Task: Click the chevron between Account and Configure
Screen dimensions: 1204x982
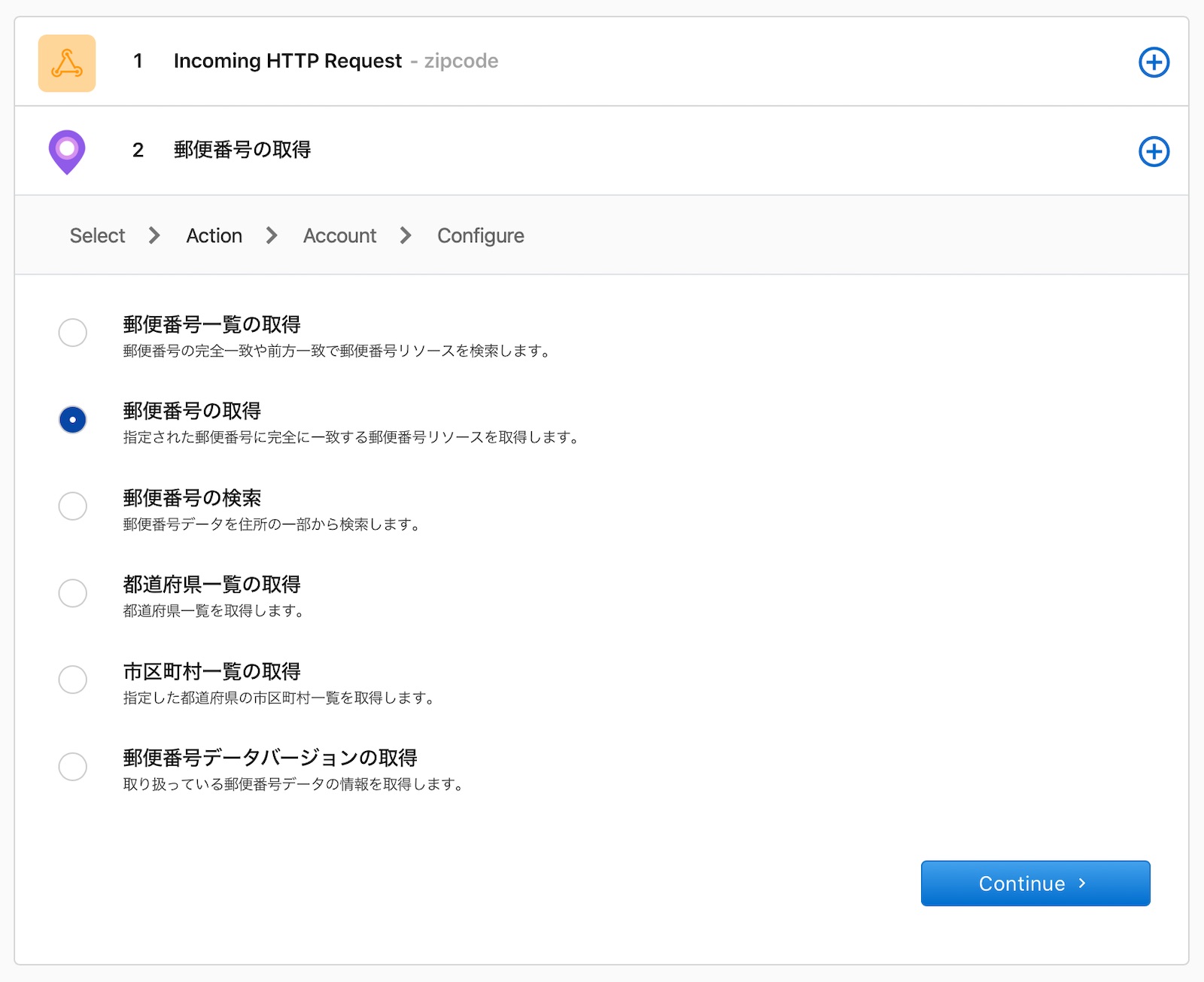Action: tap(406, 236)
